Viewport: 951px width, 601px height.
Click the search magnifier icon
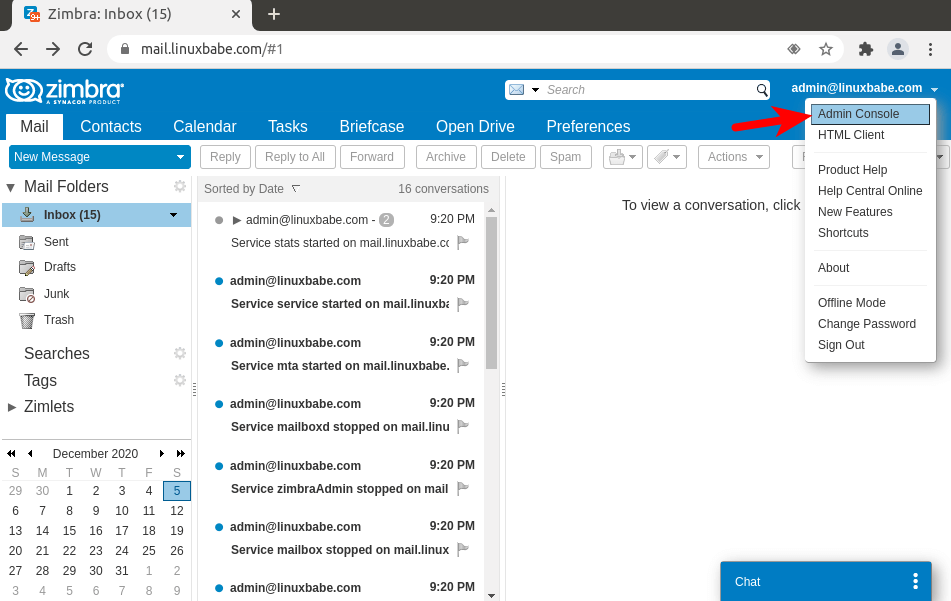[761, 90]
